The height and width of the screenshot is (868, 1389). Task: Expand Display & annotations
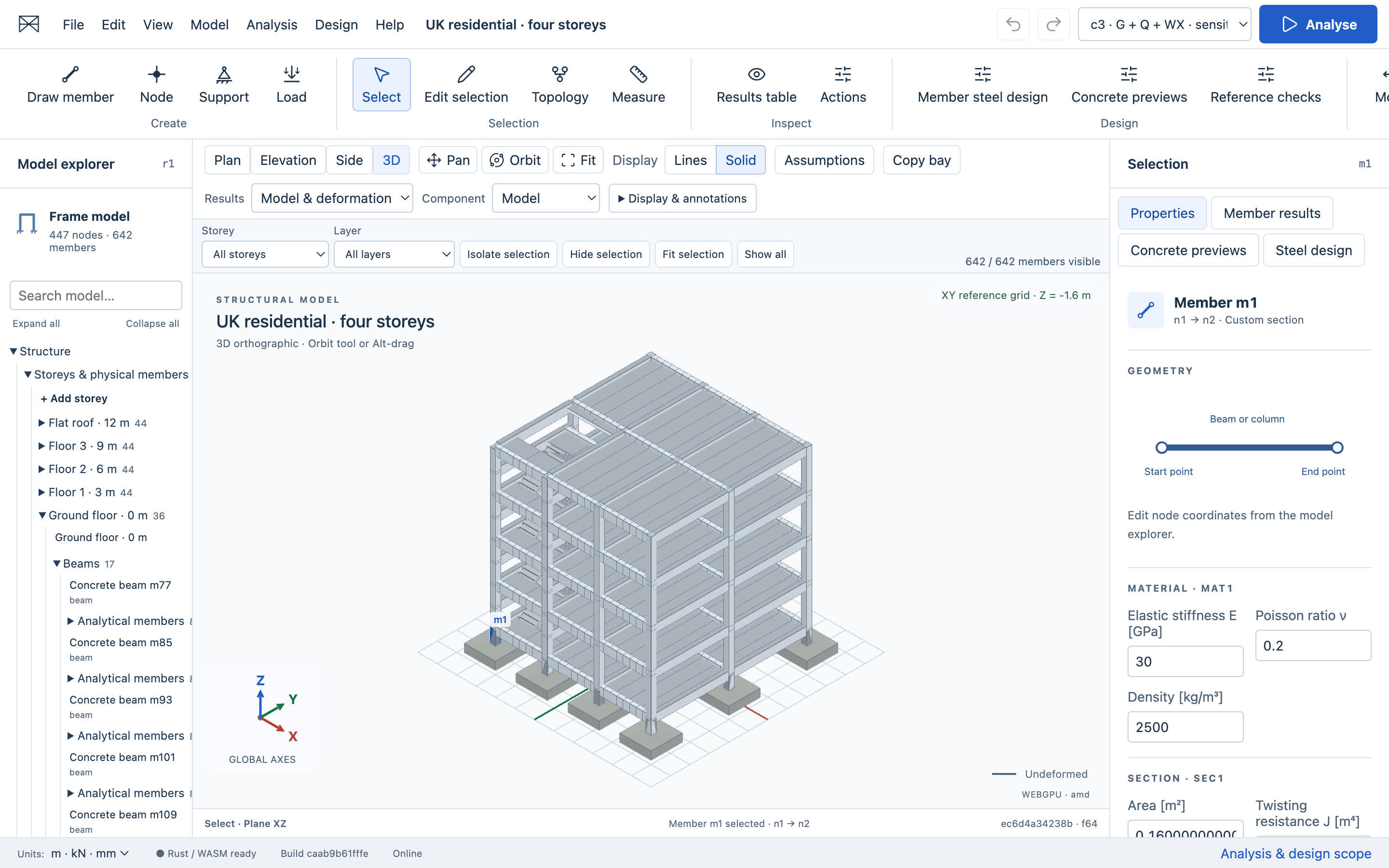coord(682,198)
